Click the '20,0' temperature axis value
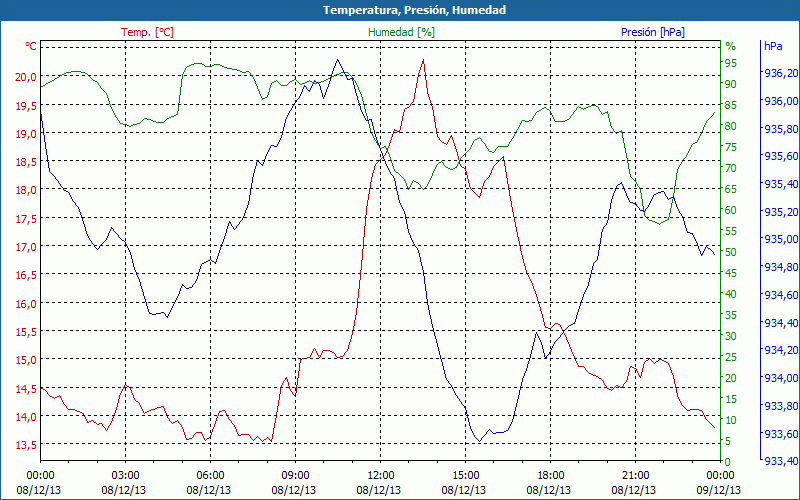The height and width of the screenshot is (500, 800). pos(26,77)
